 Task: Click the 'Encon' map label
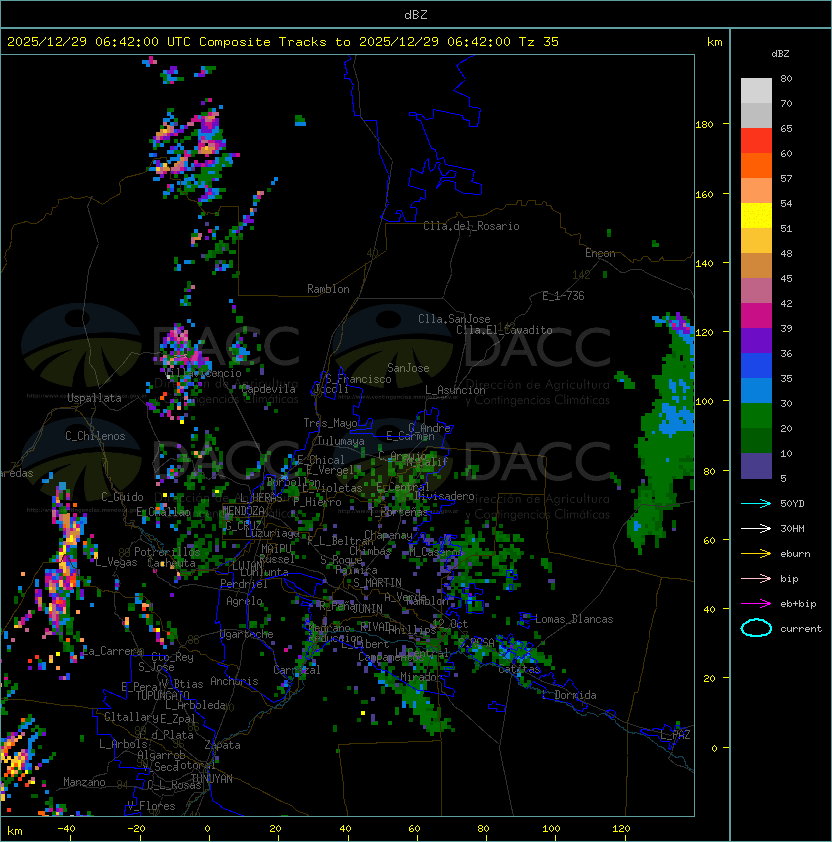[x=600, y=253]
